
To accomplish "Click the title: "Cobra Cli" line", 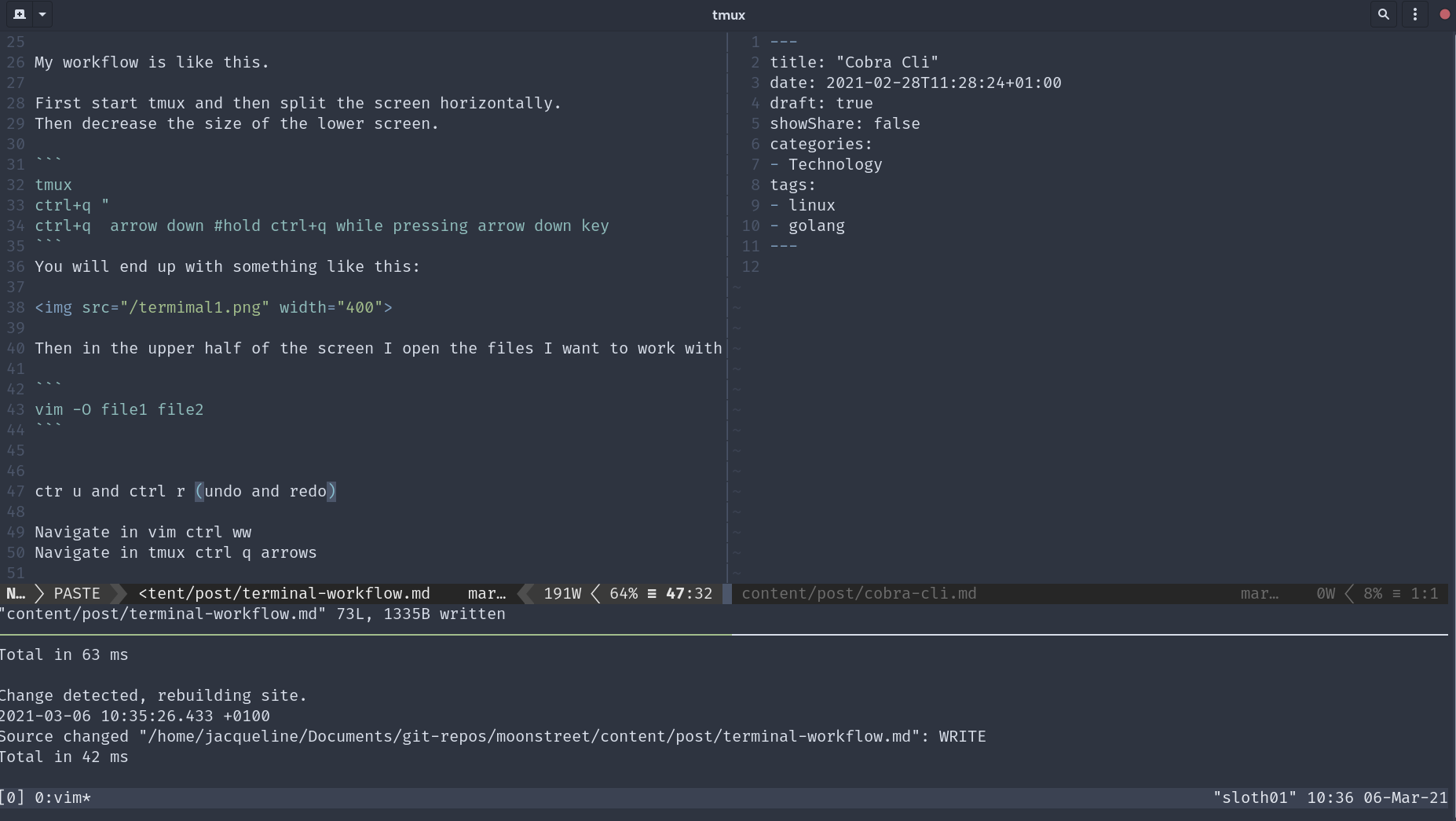I will point(854,62).
